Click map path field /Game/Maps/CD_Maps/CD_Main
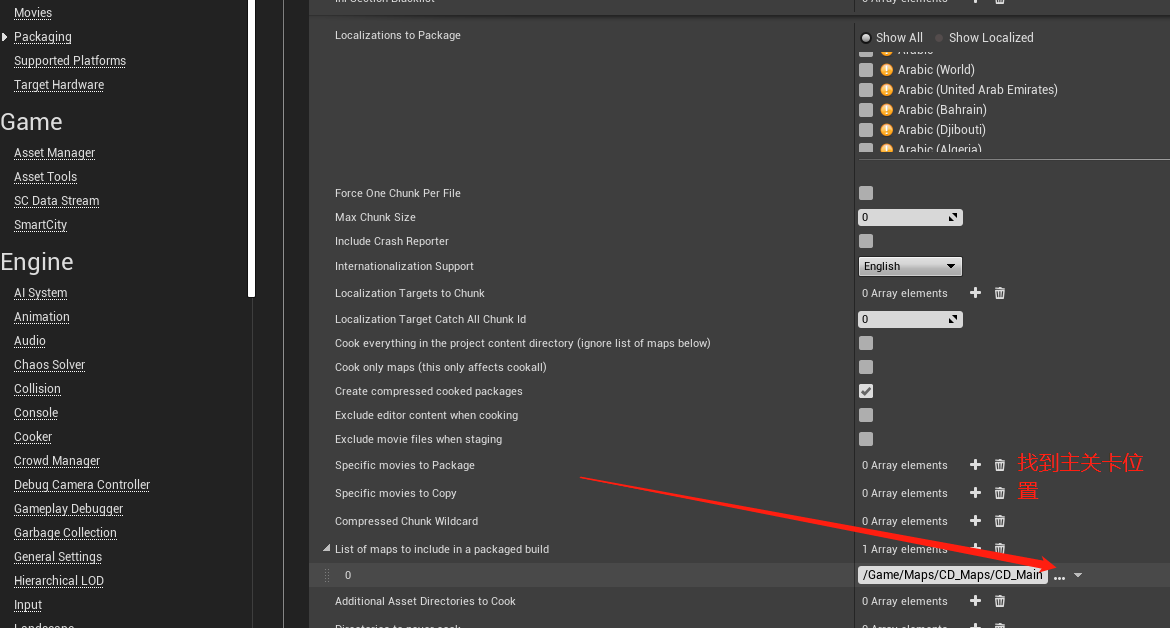 click(x=953, y=575)
